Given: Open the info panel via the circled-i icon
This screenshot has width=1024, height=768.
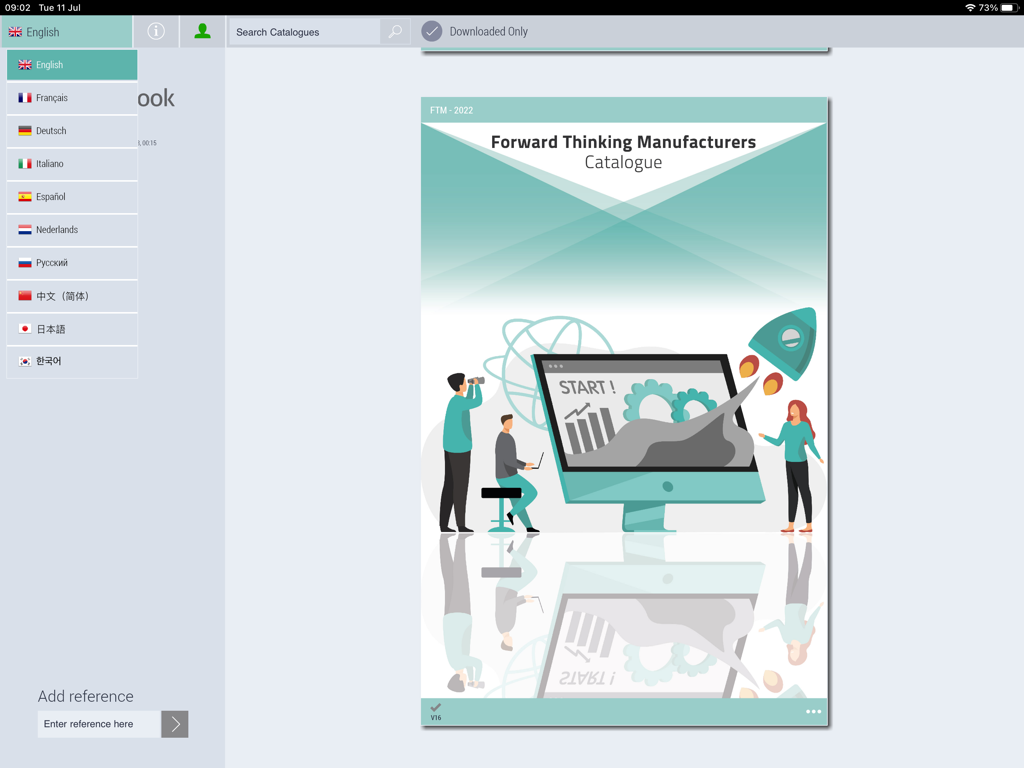Looking at the screenshot, I should [156, 31].
